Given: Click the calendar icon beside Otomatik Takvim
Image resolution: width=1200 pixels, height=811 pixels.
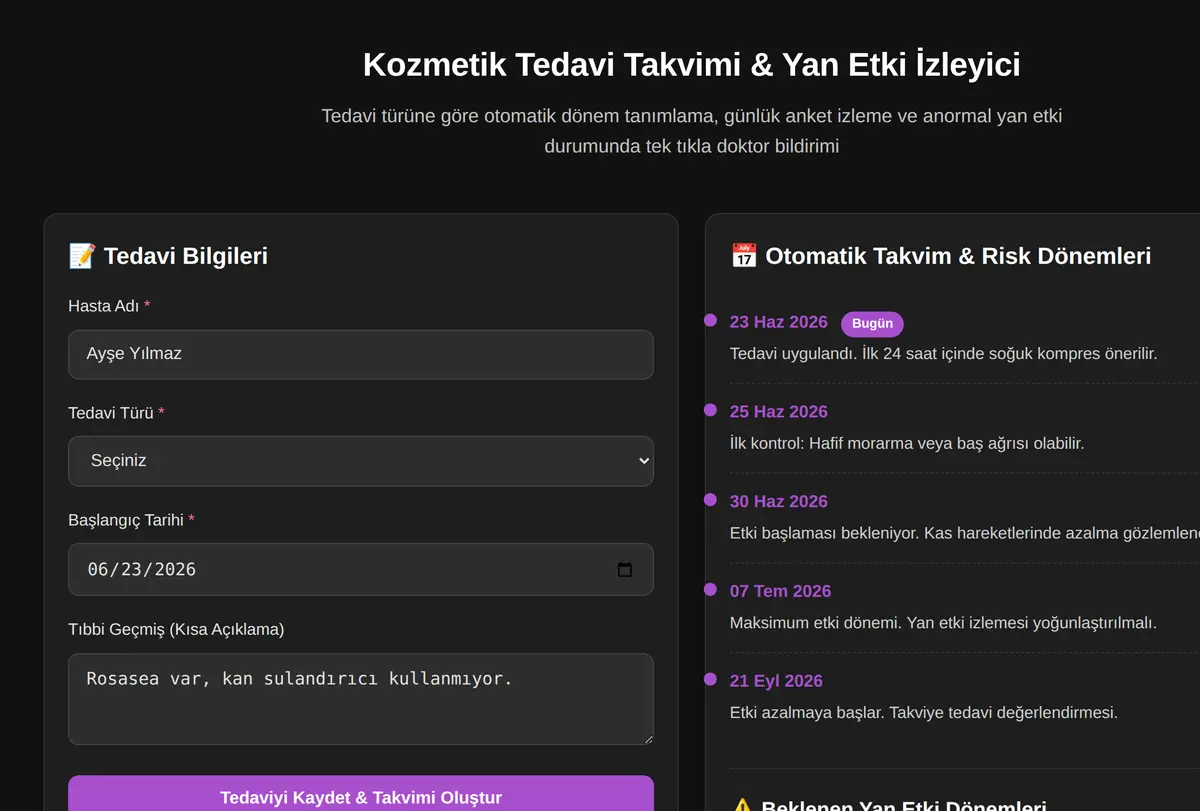Looking at the screenshot, I should 744,256.
